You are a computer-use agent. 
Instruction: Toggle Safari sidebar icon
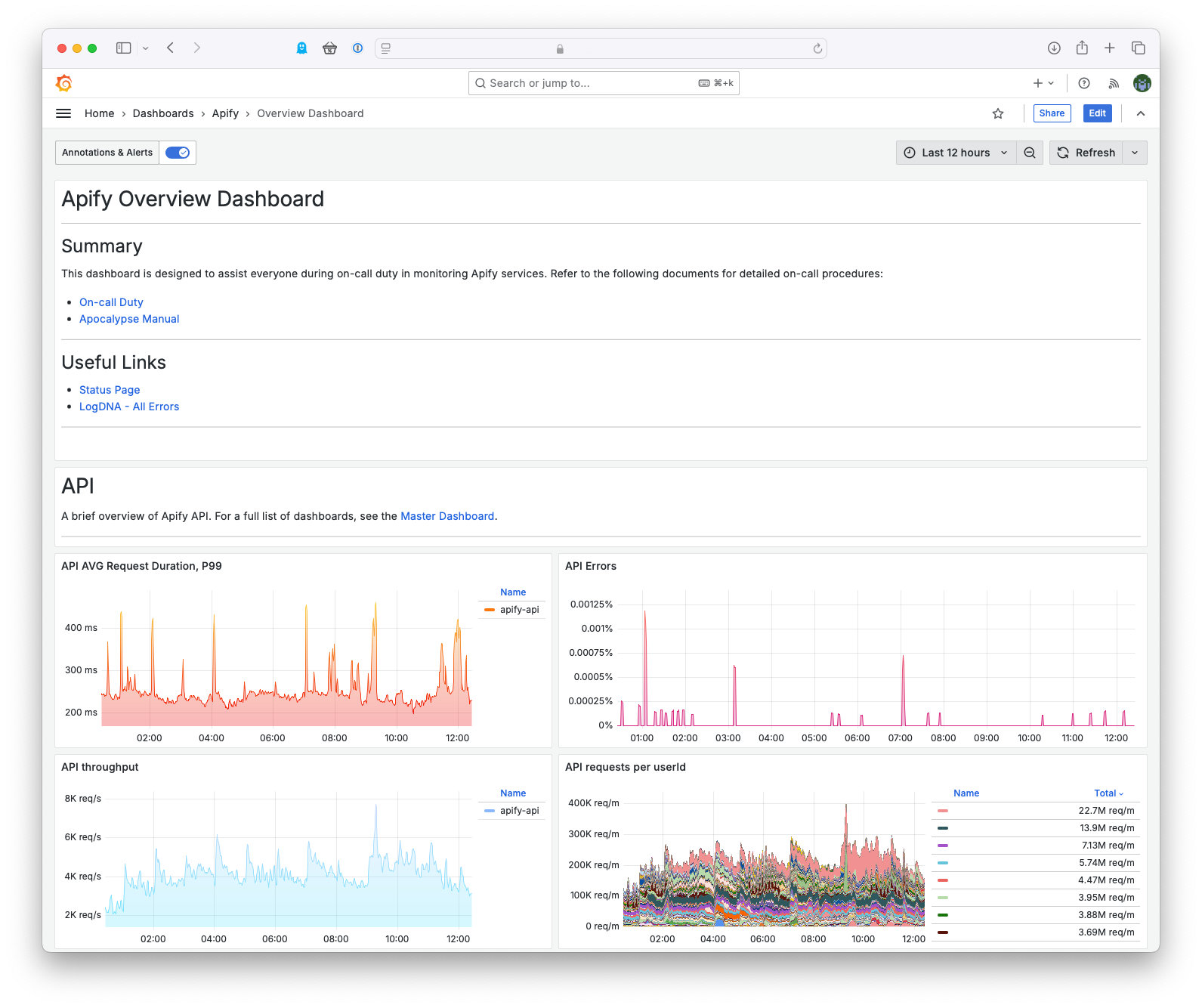(123, 48)
